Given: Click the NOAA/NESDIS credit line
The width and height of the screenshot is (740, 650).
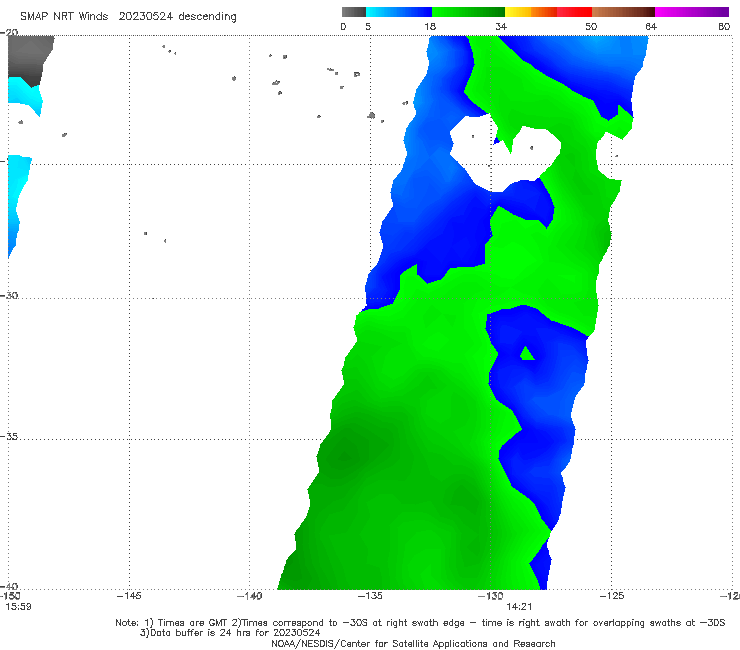Looking at the screenshot, I should click(413, 644).
